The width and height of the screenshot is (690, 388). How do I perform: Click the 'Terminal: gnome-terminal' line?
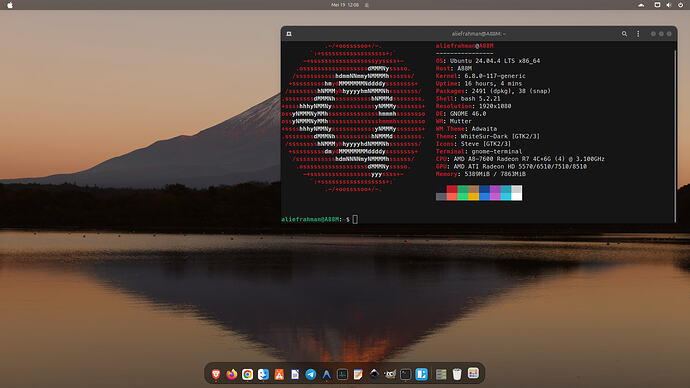479,151
